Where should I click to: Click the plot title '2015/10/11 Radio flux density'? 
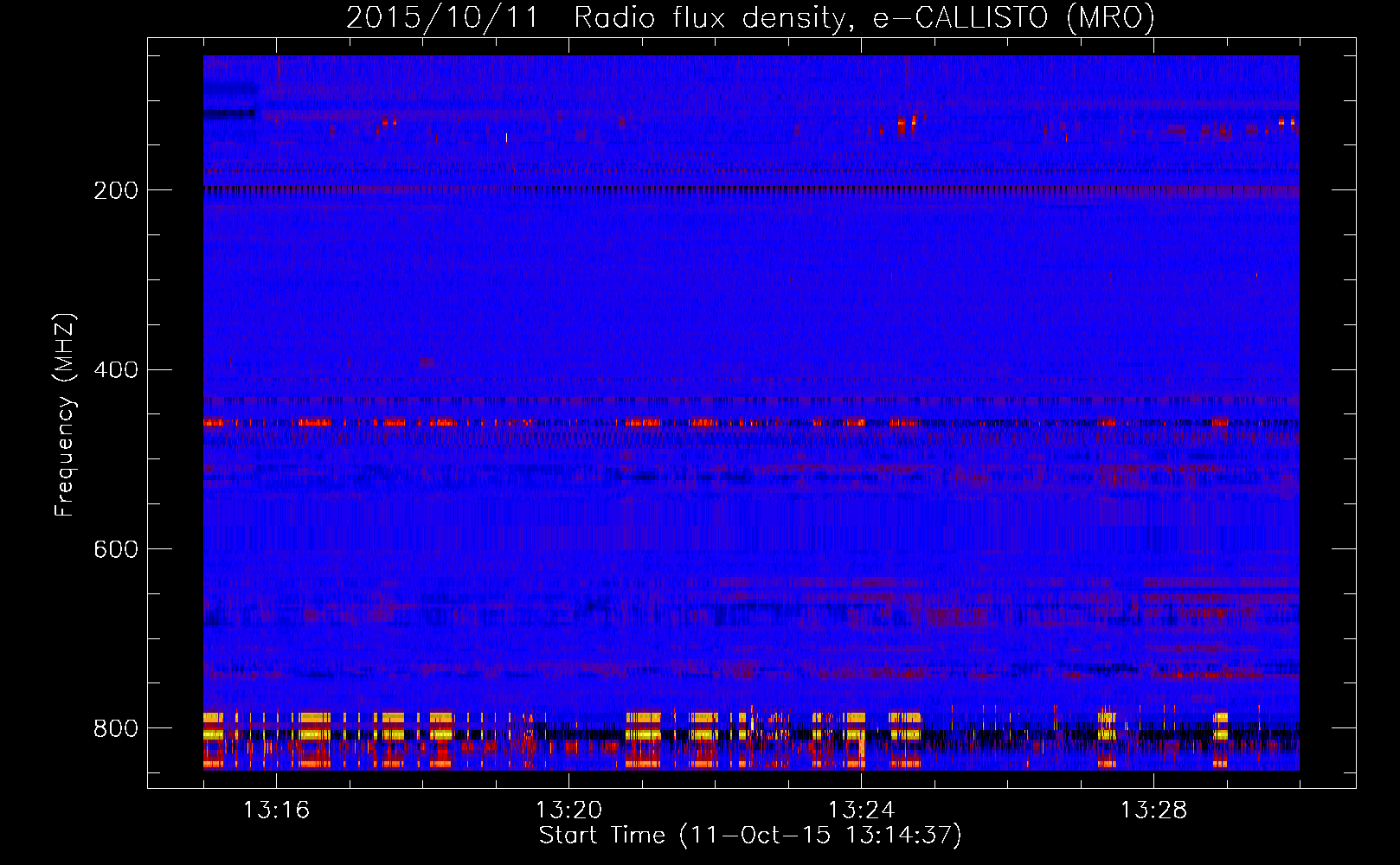pos(750,17)
